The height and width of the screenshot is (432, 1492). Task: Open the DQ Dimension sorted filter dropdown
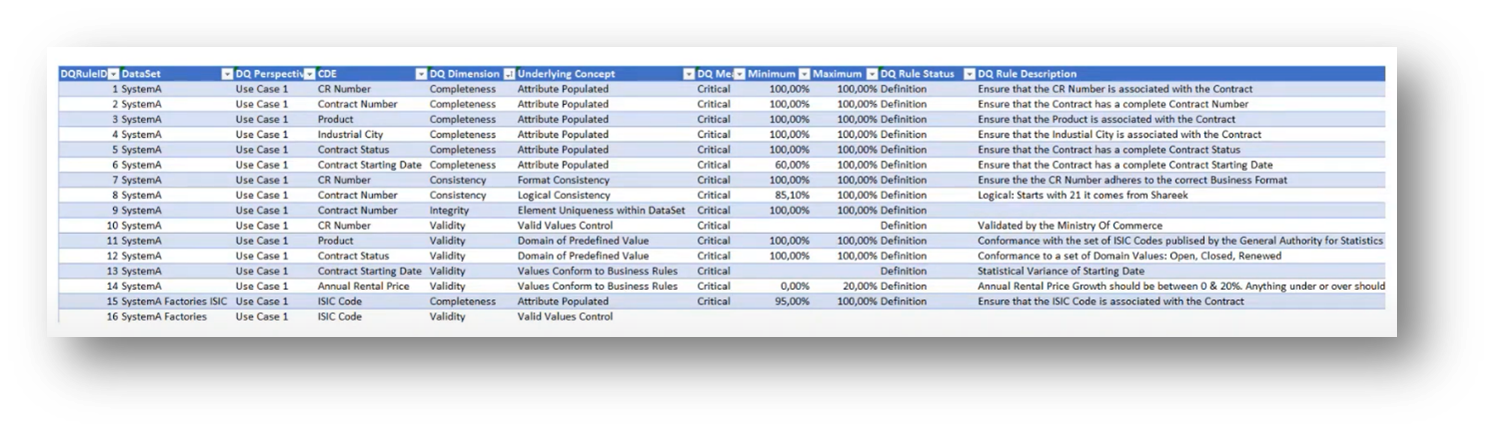[x=509, y=74]
